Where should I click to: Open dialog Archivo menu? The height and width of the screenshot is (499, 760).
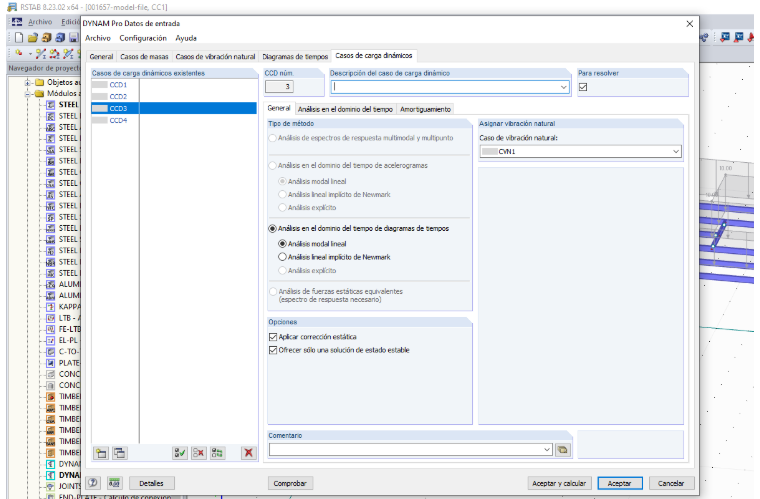tap(98, 38)
